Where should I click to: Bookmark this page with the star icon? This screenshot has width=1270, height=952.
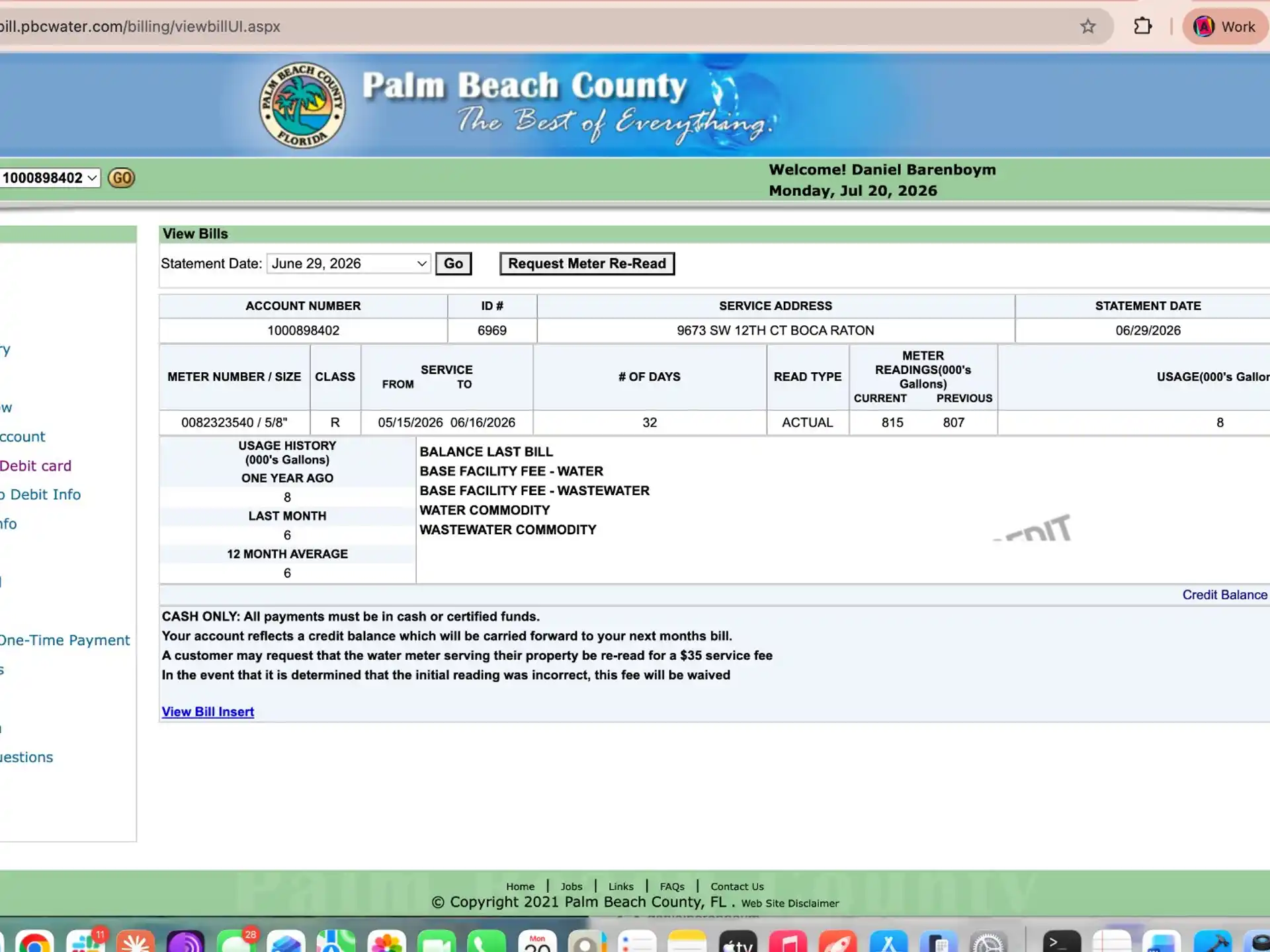(1088, 26)
